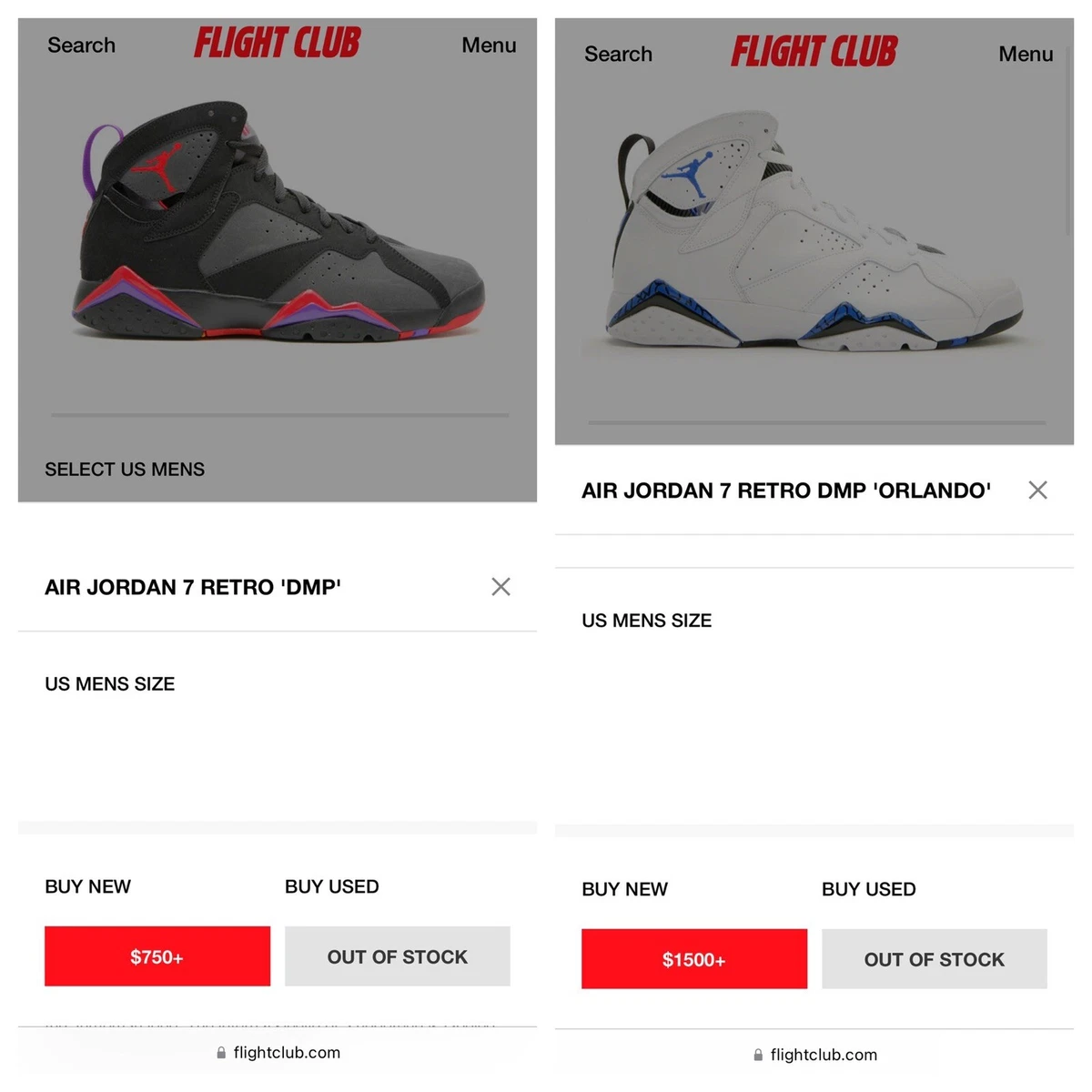Viewport: 1092px width, 1092px height.
Task: Click Out of Stock under left Buy Used
Action: click(x=398, y=956)
